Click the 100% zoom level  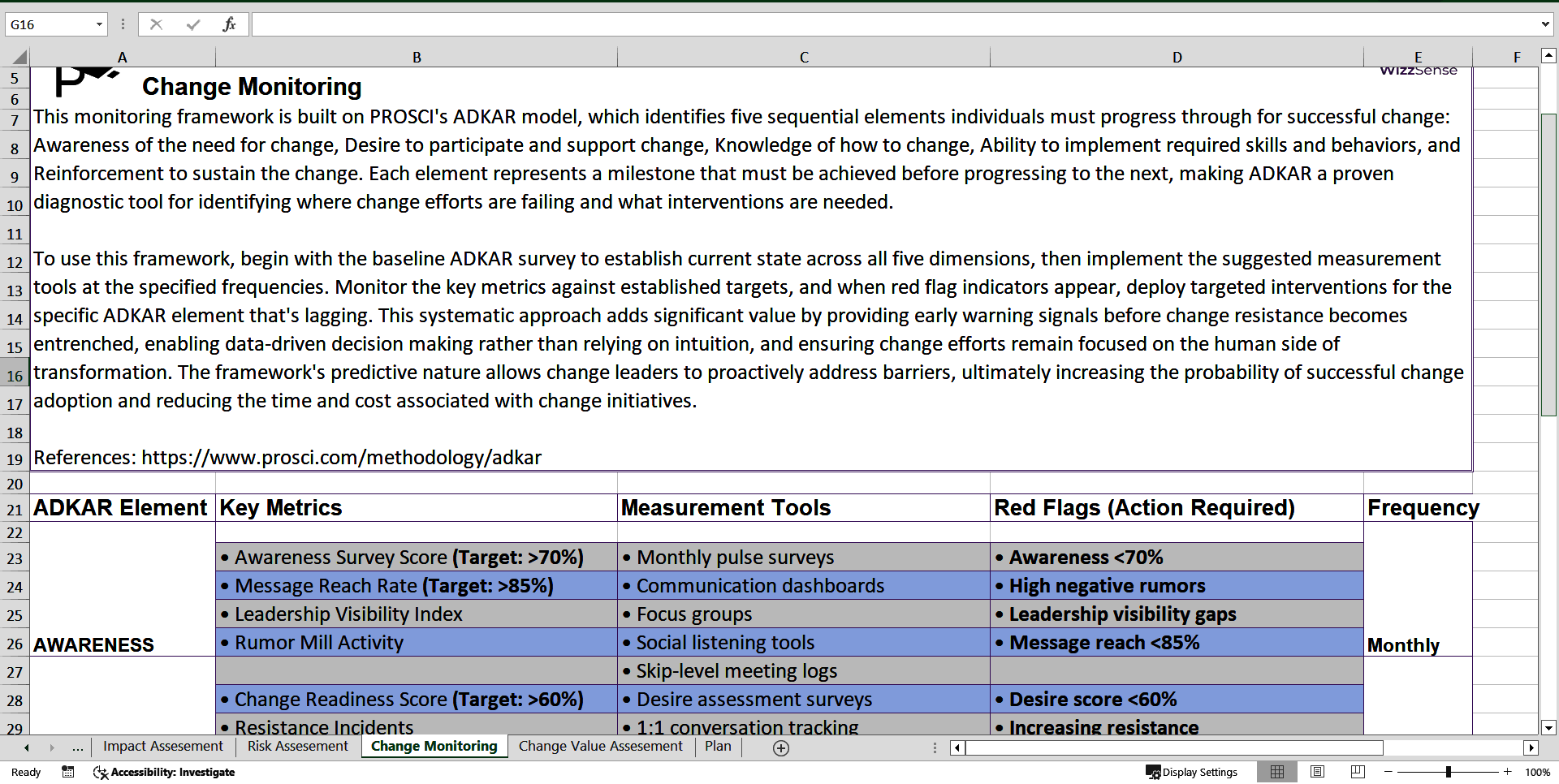[x=1537, y=772]
